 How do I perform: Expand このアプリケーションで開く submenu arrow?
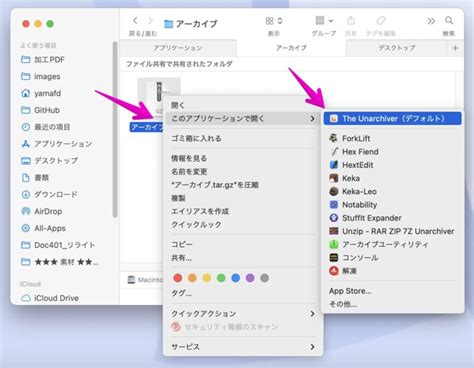point(312,118)
